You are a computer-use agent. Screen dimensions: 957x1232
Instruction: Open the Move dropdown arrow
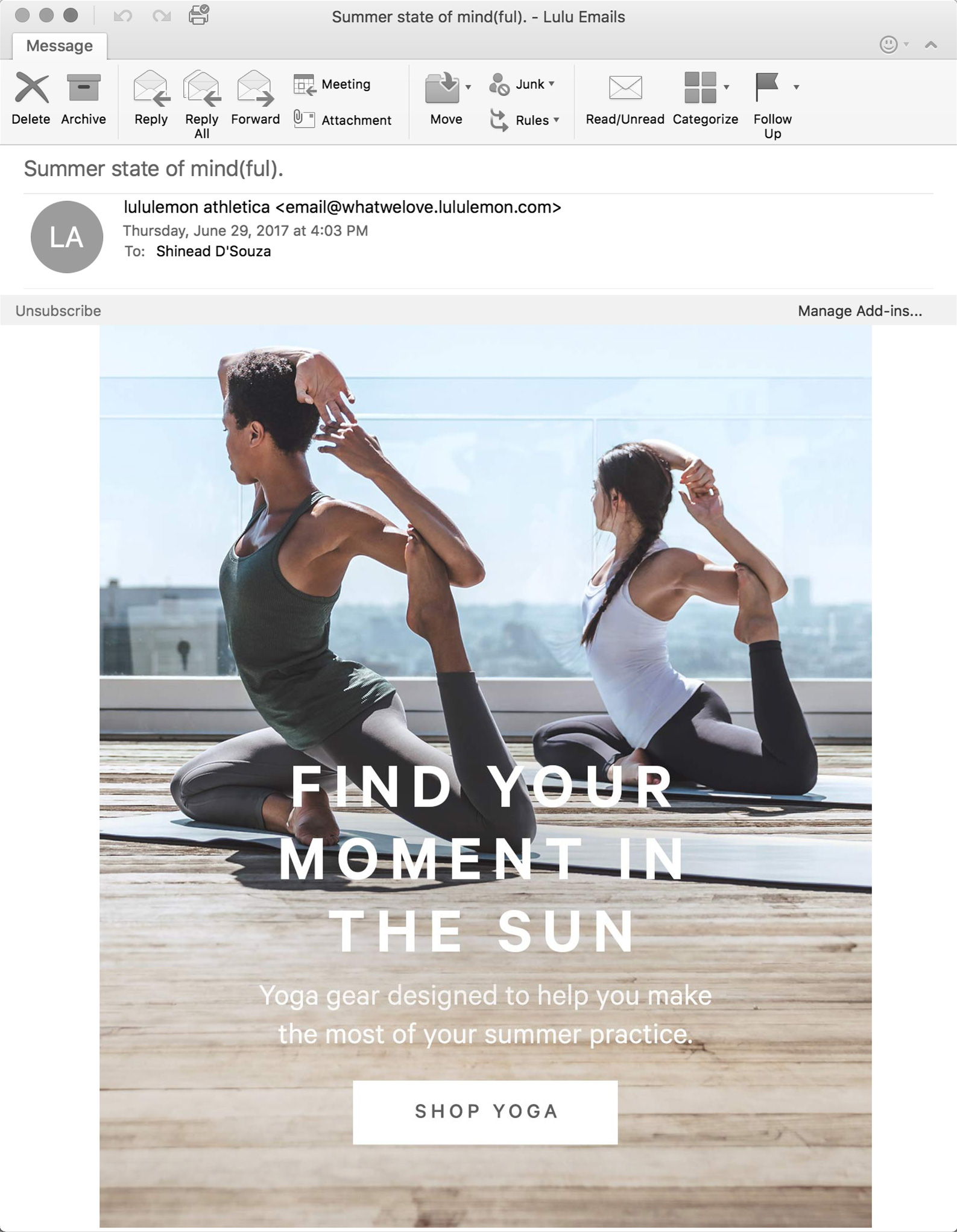pos(468,87)
